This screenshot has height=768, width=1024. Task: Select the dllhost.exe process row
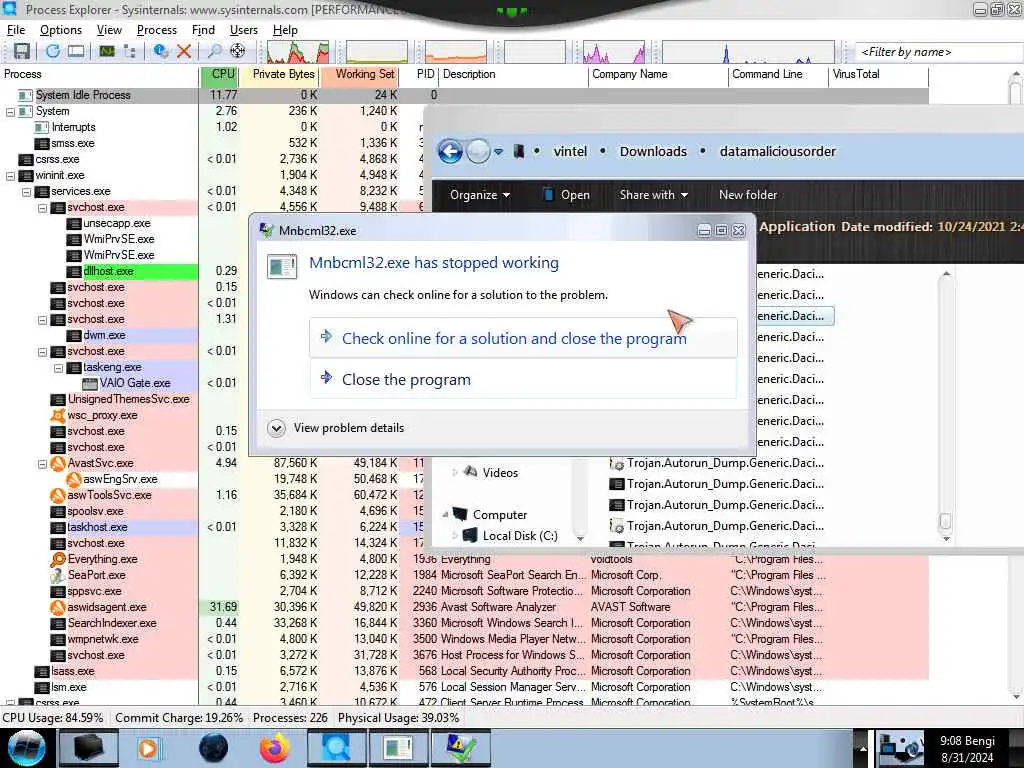pyautogui.click(x=108, y=272)
